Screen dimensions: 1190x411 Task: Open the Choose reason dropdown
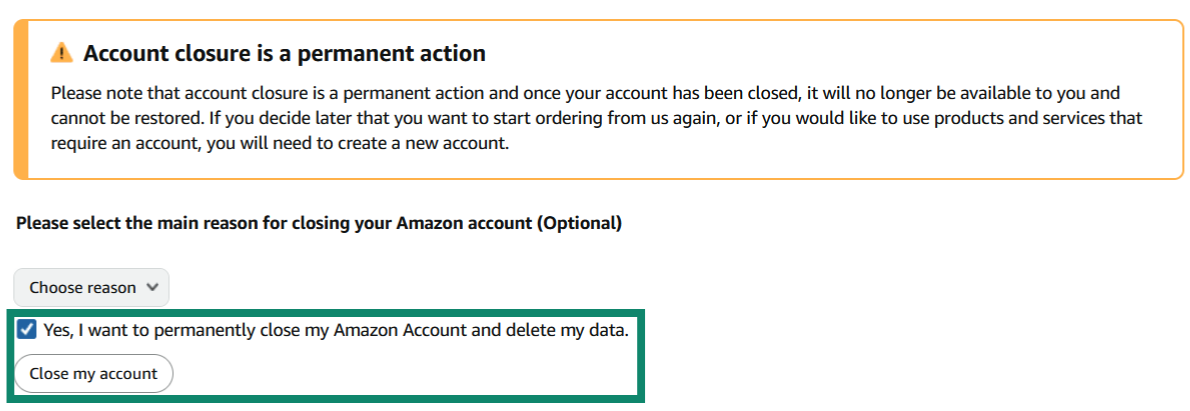pyautogui.click(x=91, y=288)
